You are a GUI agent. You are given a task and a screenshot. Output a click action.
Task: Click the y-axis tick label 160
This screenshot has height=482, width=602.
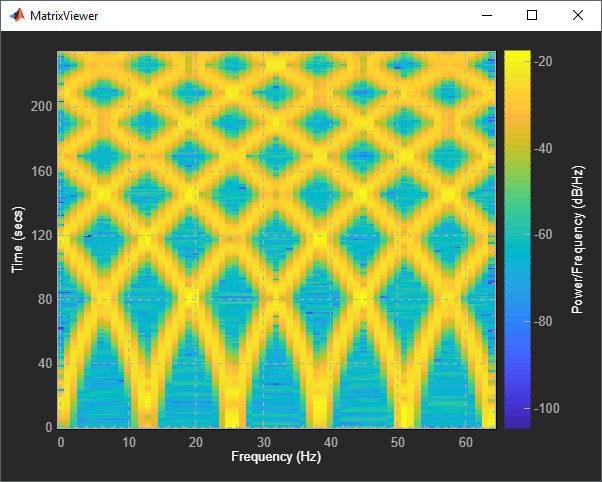[41, 171]
